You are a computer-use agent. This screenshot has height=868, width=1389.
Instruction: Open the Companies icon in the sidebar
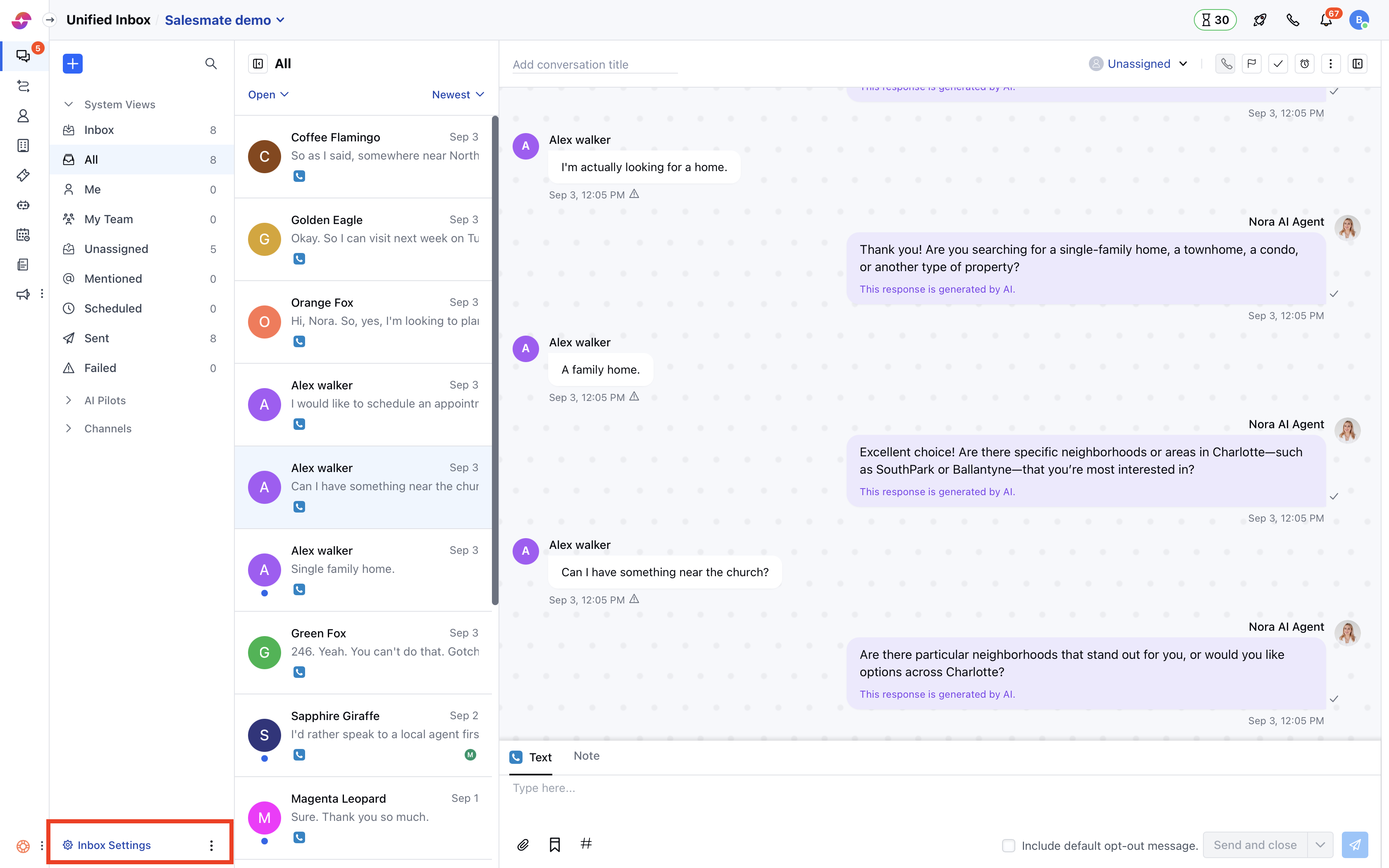click(x=23, y=145)
